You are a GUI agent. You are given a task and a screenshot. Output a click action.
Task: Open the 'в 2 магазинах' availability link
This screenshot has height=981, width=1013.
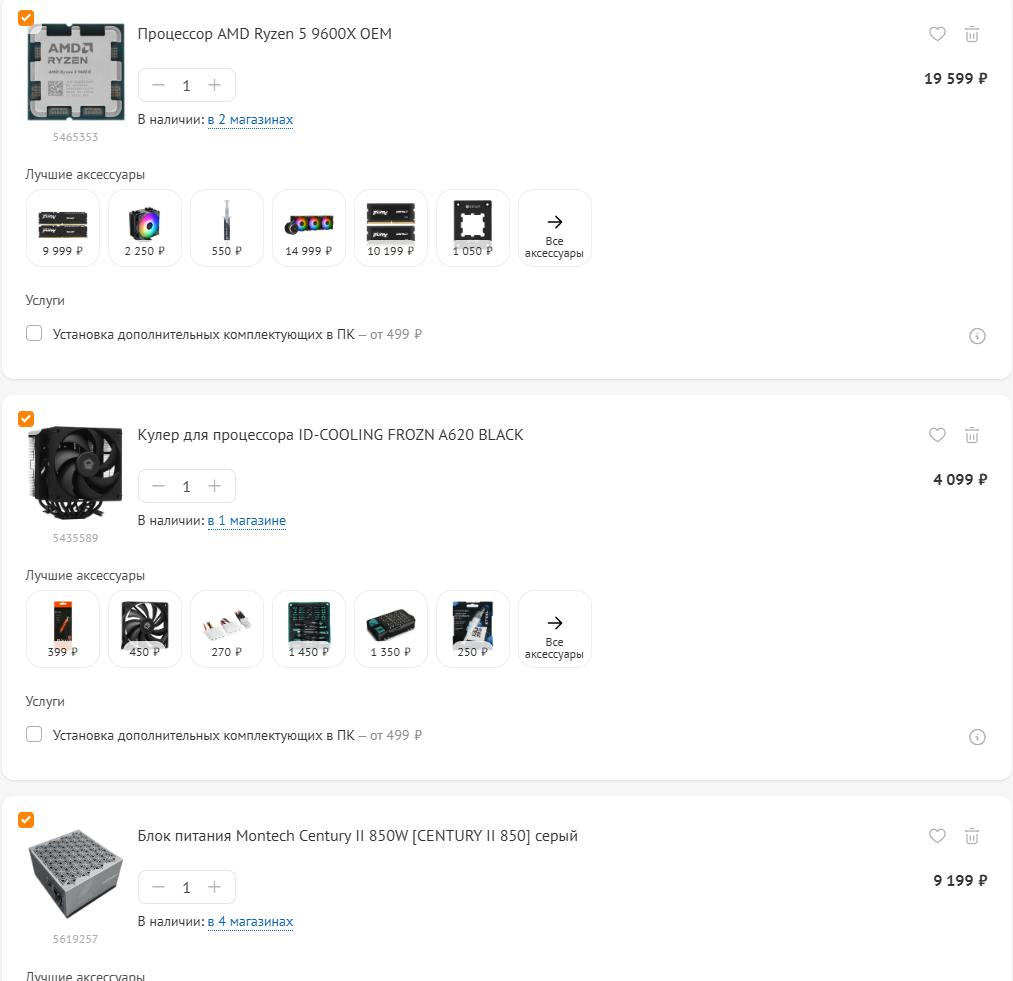(x=250, y=120)
